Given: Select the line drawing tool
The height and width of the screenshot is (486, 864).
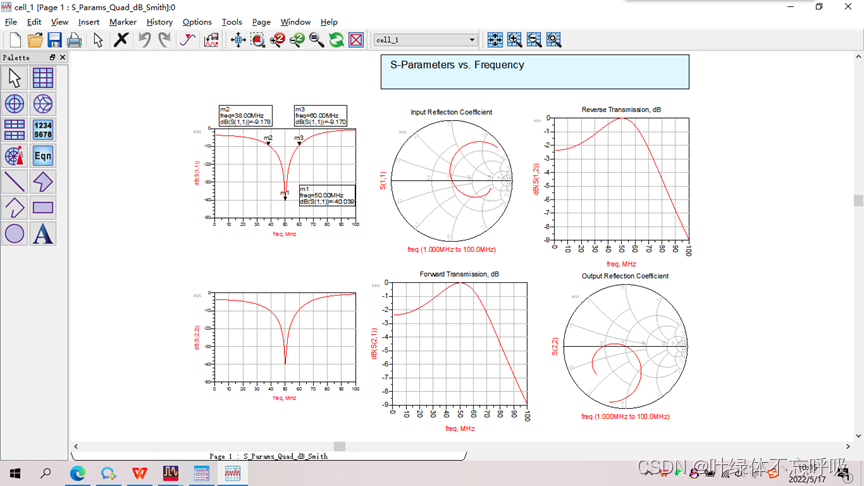Looking at the screenshot, I should click(14, 182).
